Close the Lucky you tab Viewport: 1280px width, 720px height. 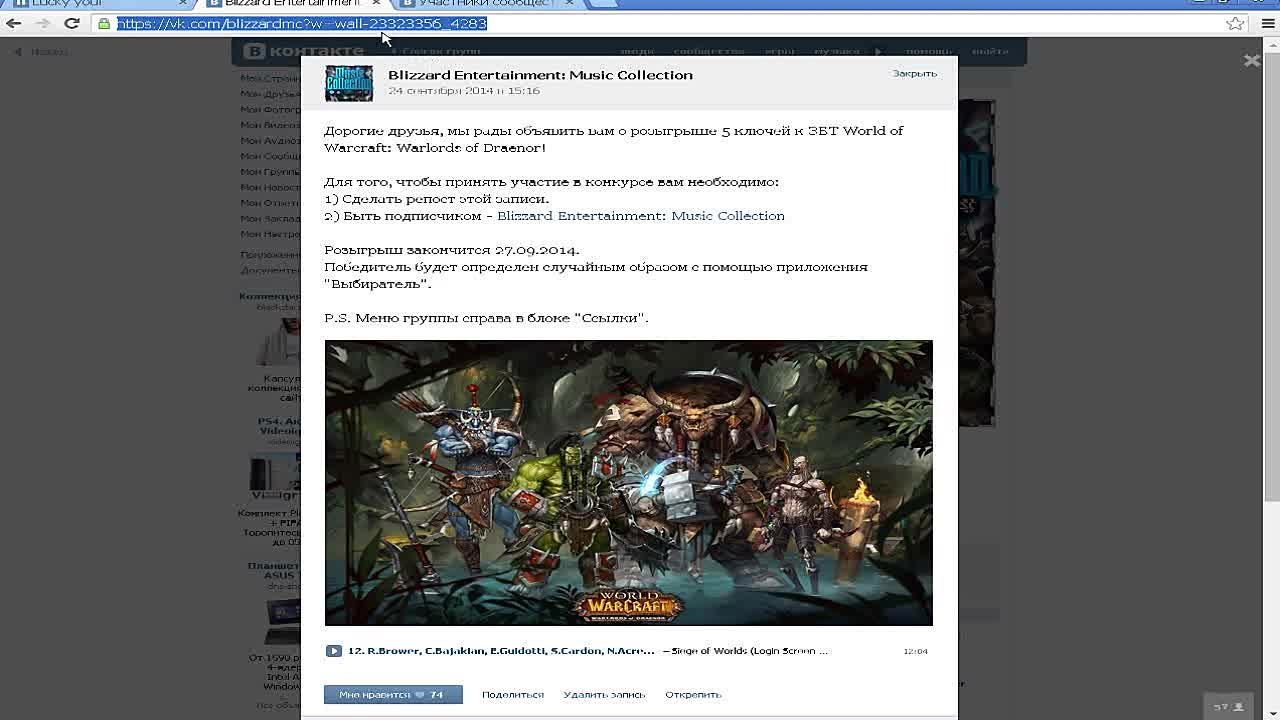tap(182, 4)
